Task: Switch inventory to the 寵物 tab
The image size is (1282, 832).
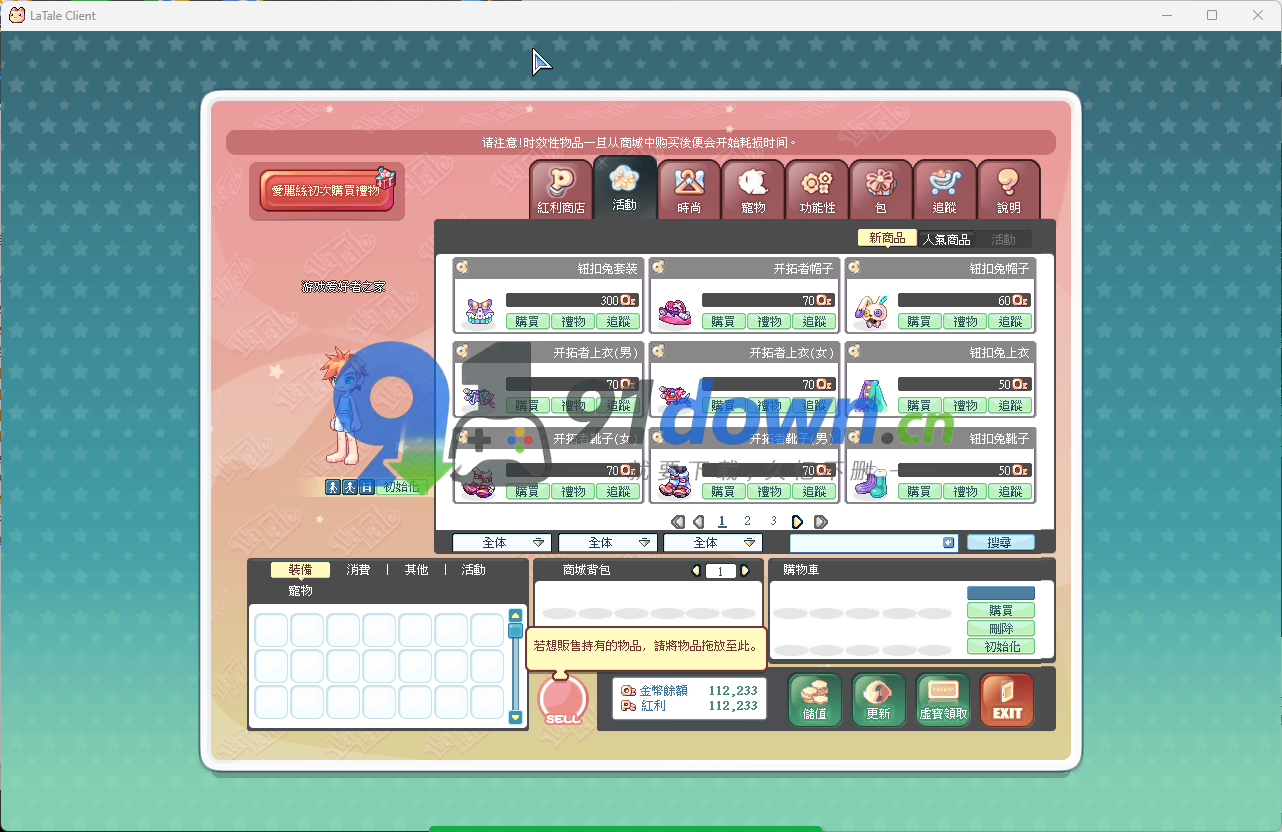Action: (300, 591)
